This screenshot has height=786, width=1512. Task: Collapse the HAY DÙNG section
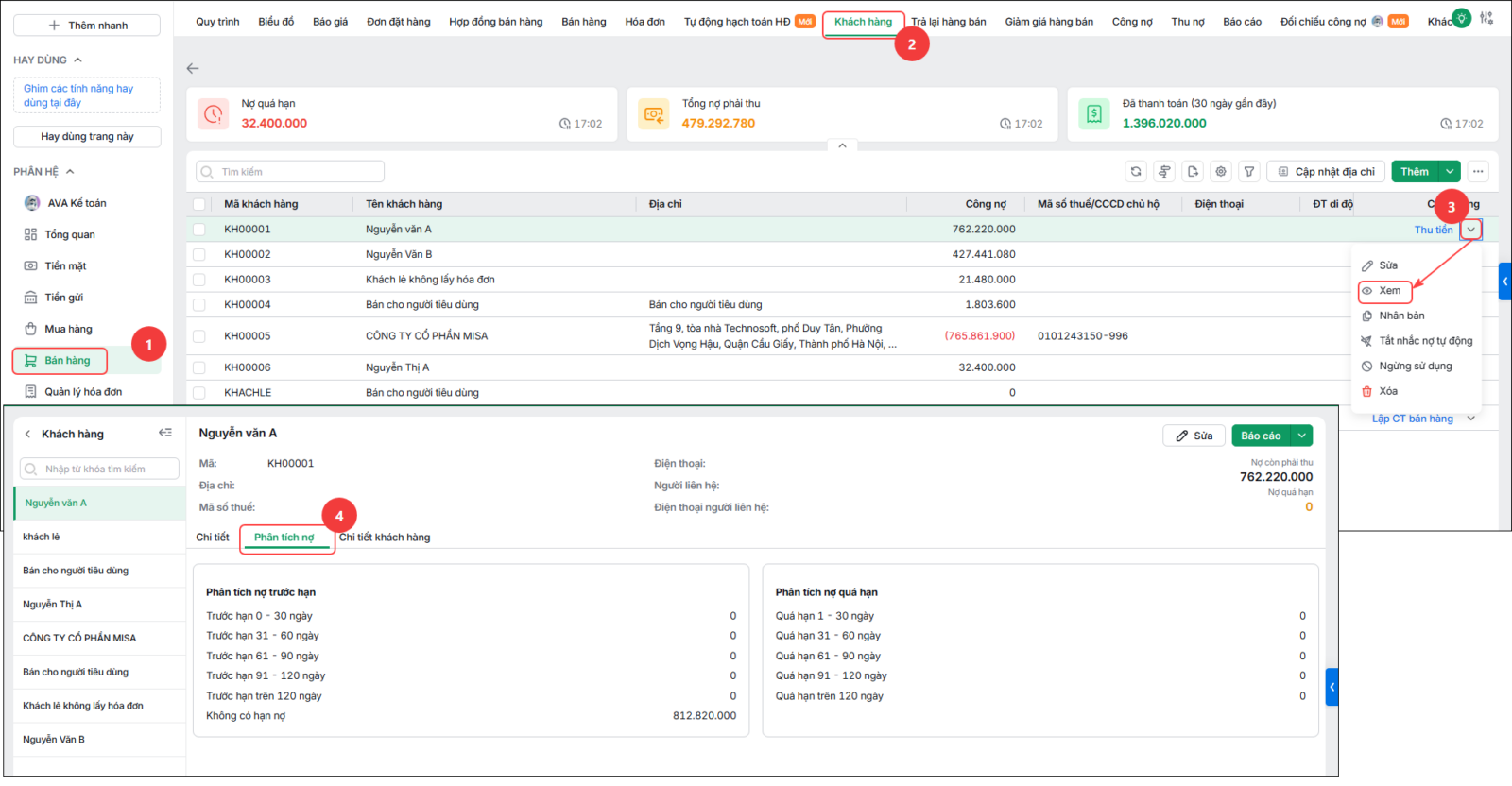coord(77,60)
